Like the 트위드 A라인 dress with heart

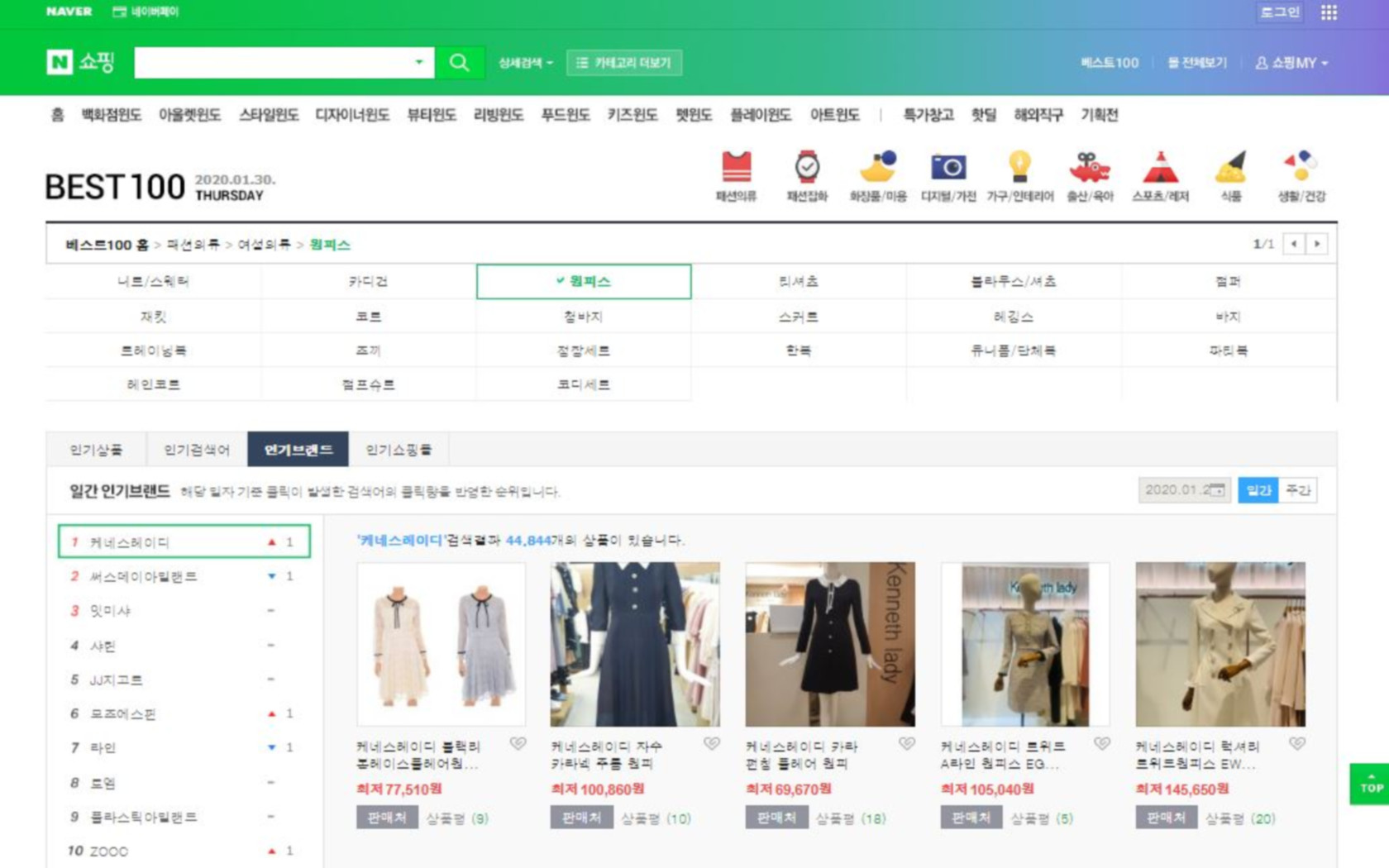[x=1102, y=743]
